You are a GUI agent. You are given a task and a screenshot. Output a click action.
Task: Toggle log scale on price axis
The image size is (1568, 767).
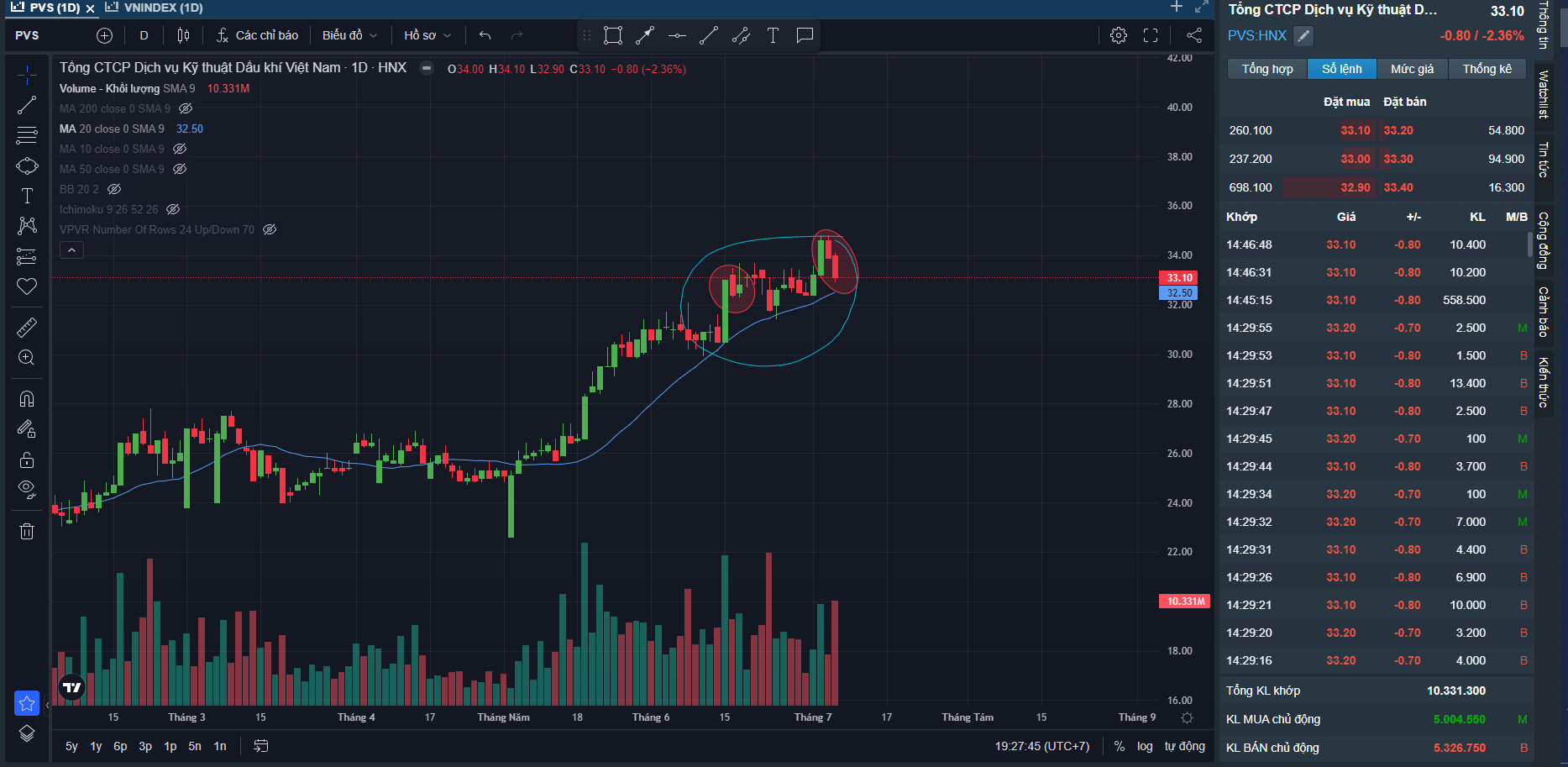coord(1145,746)
